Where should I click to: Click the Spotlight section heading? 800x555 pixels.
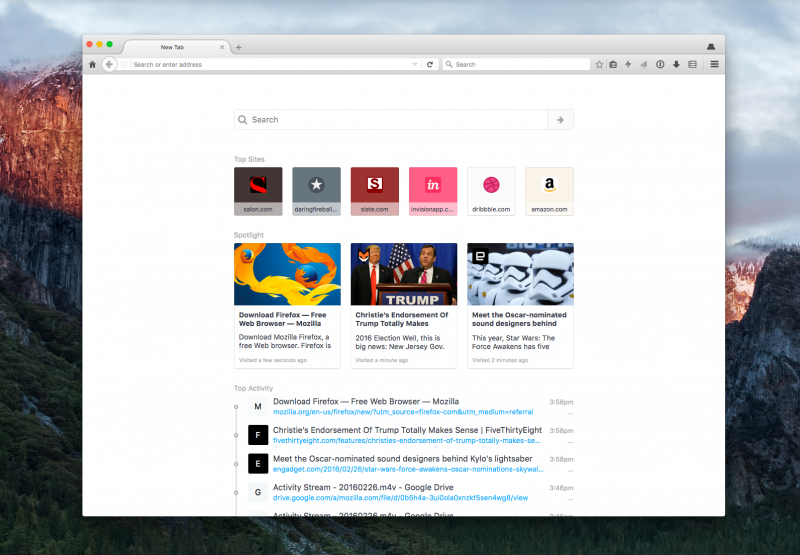coord(248,235)
